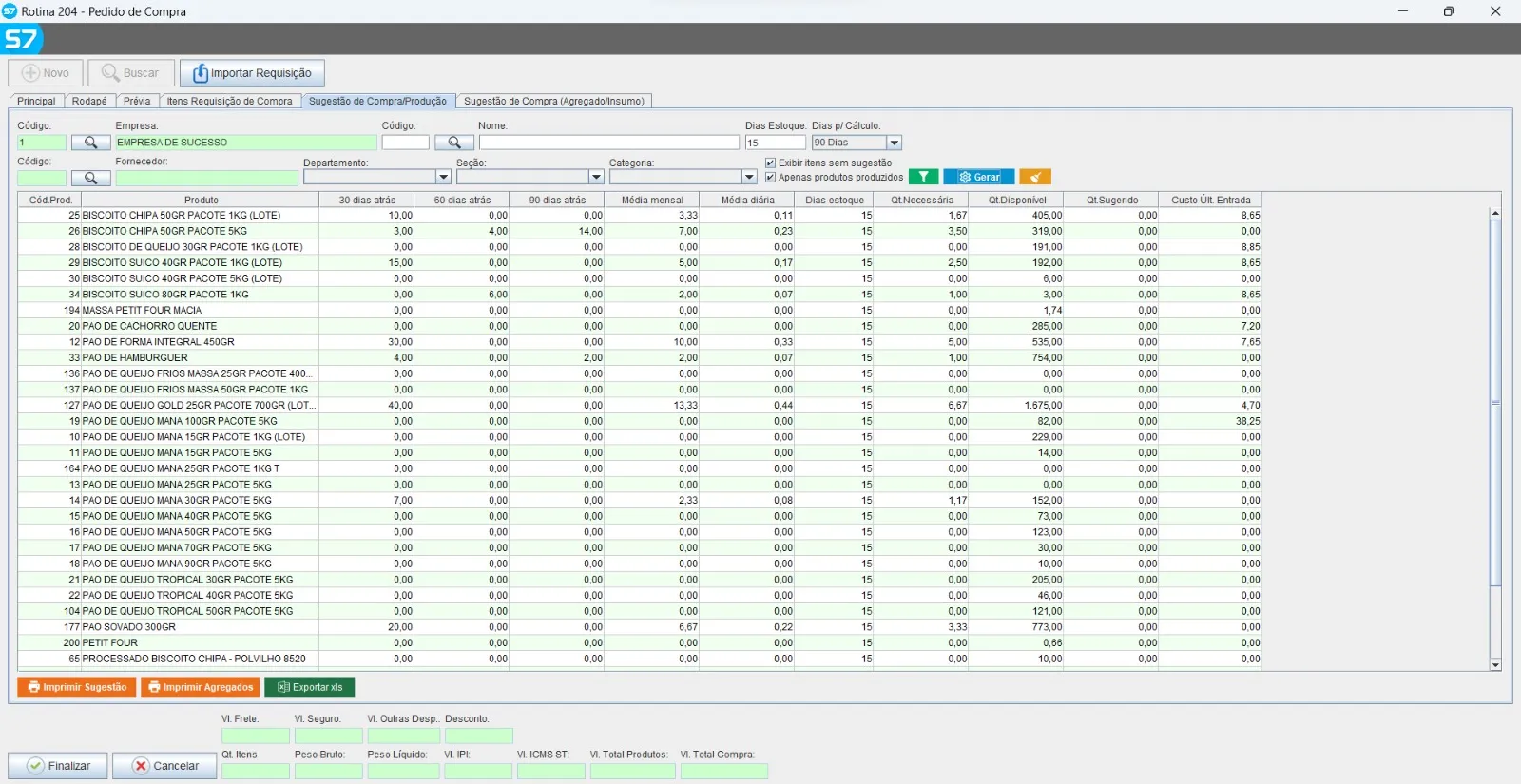Viewport: 1521px width, 784px height.
Task: Click Importar Requisição toolbar button
Action: coord(252,73)
